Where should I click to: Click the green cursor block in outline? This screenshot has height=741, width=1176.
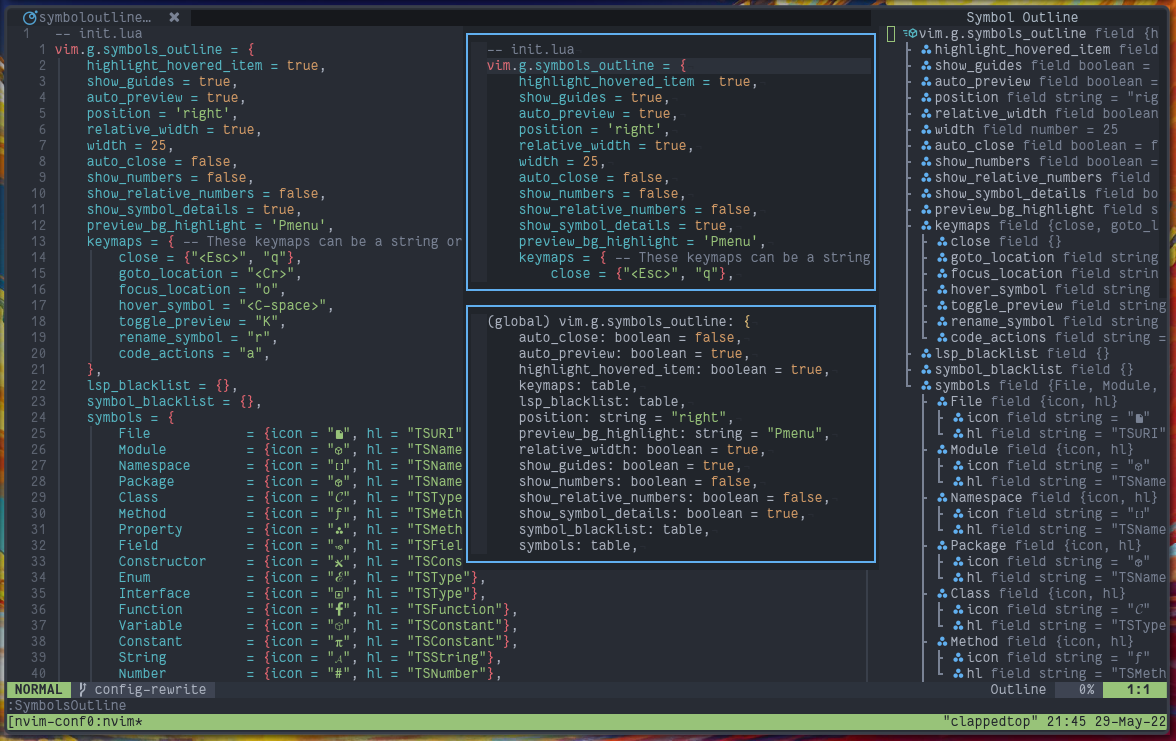890,33
